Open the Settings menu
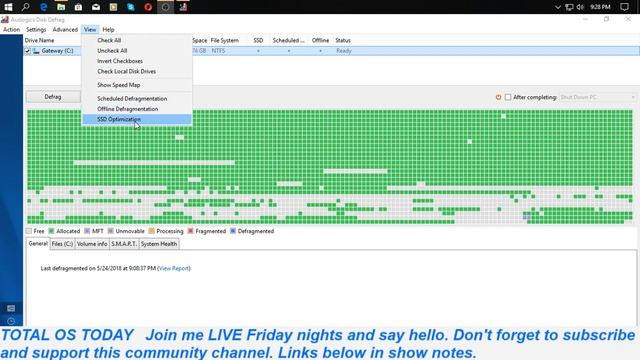The width and height of the screenshot is (640, 360). tap(36, 30)
